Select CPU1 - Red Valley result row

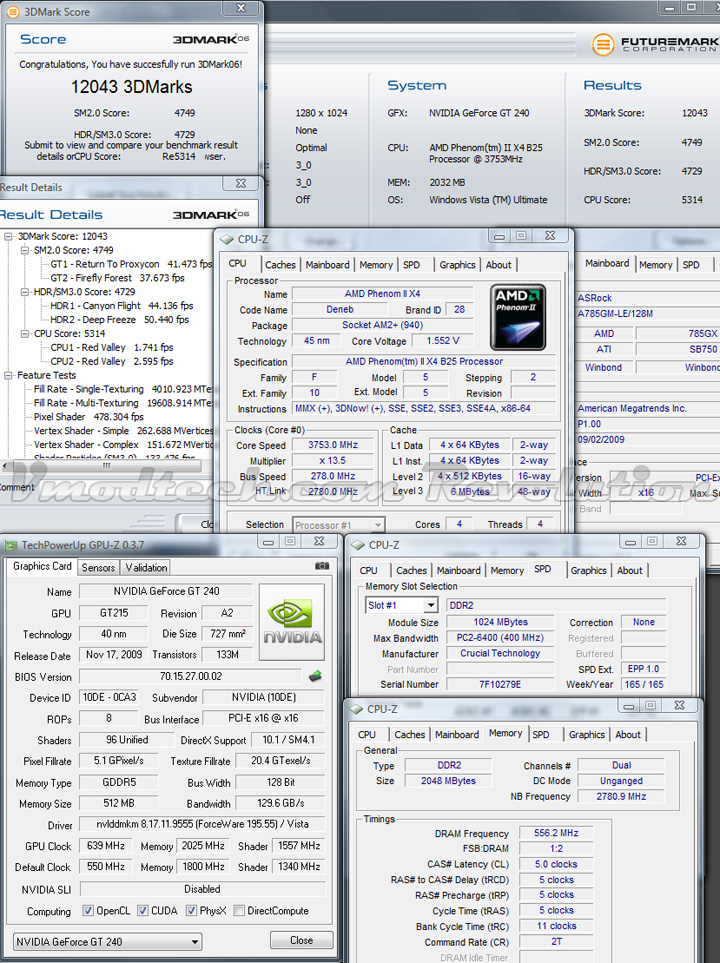tap(112, 348)
